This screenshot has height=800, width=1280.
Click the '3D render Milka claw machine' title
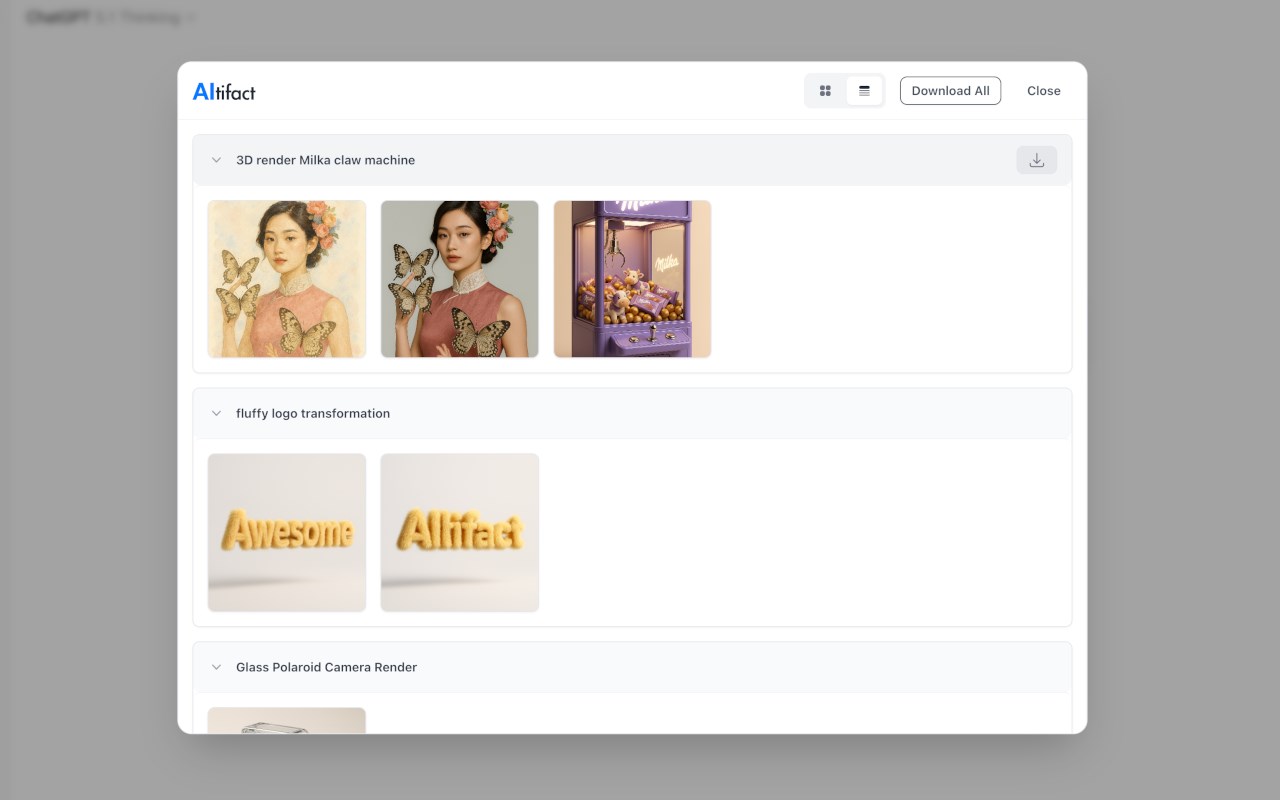coord(325,160)
